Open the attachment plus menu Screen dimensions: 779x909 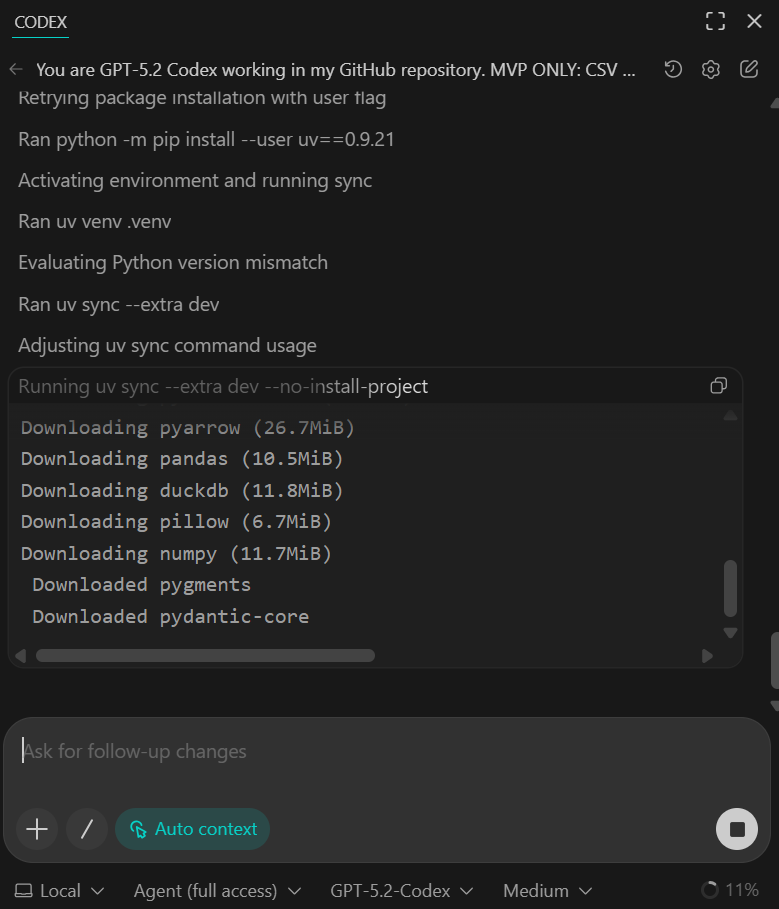[x=36, y=829]
